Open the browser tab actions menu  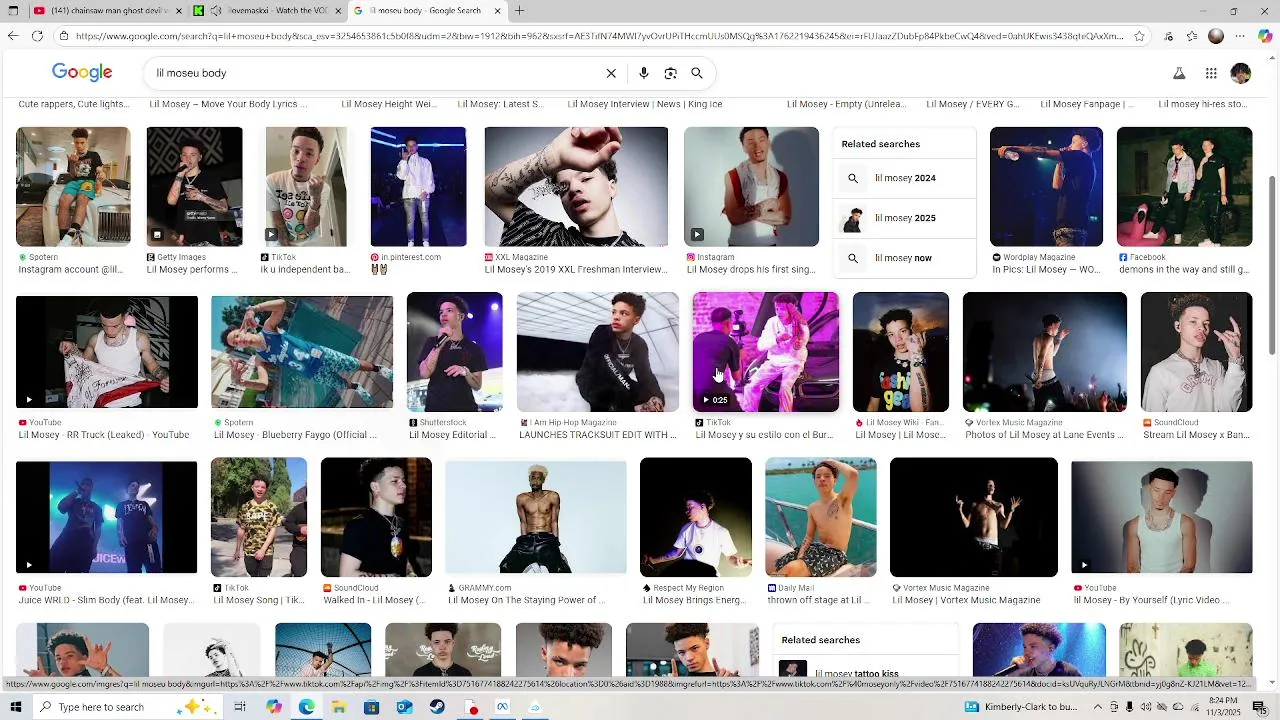click(x=12, y=11)
